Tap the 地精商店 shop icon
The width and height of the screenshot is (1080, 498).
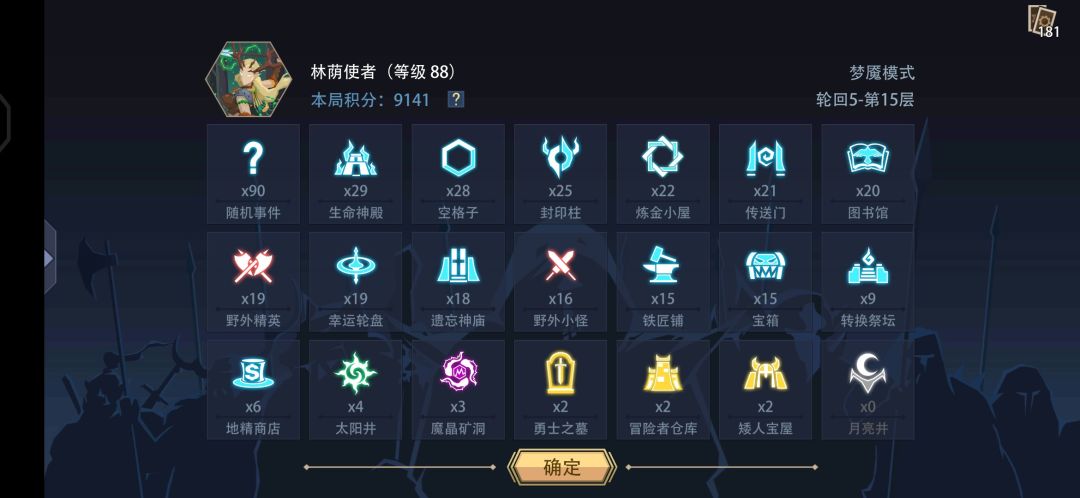pyautogui.click(x=253, y=373)
